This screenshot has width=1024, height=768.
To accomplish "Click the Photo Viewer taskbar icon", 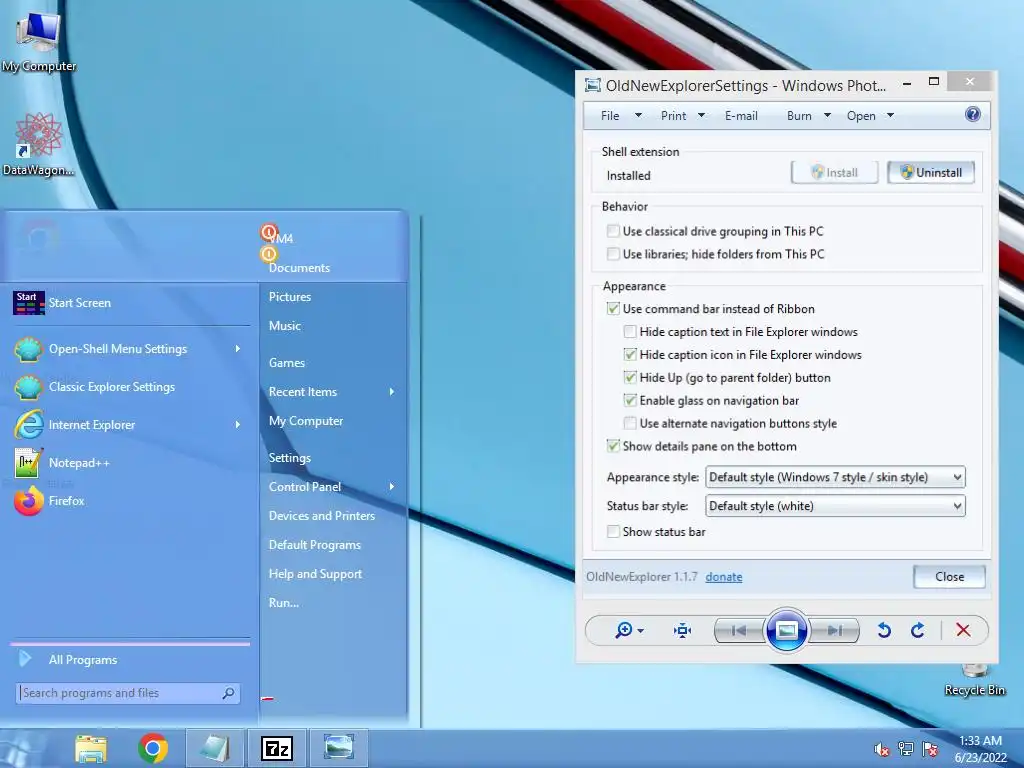I will tap(339, 748).
